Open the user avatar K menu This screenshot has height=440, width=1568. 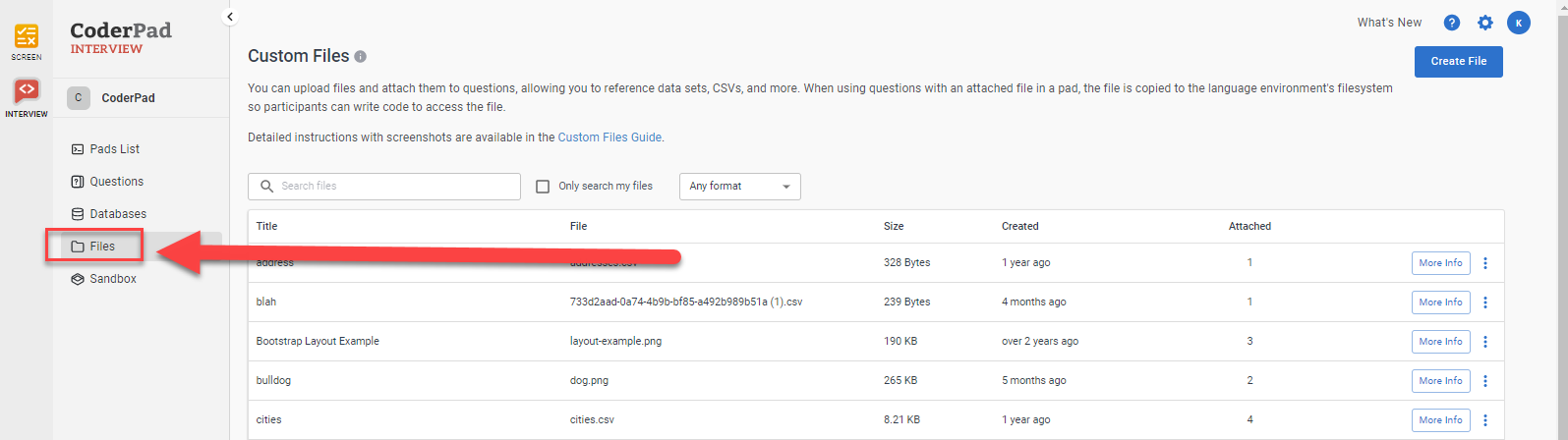point(1519,23)
